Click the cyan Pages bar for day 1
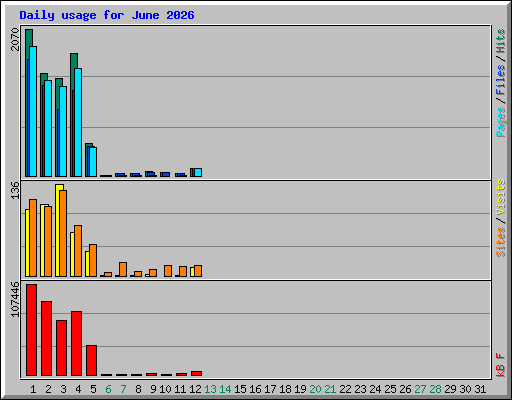512x400 pixels. (x=33, y=111)
